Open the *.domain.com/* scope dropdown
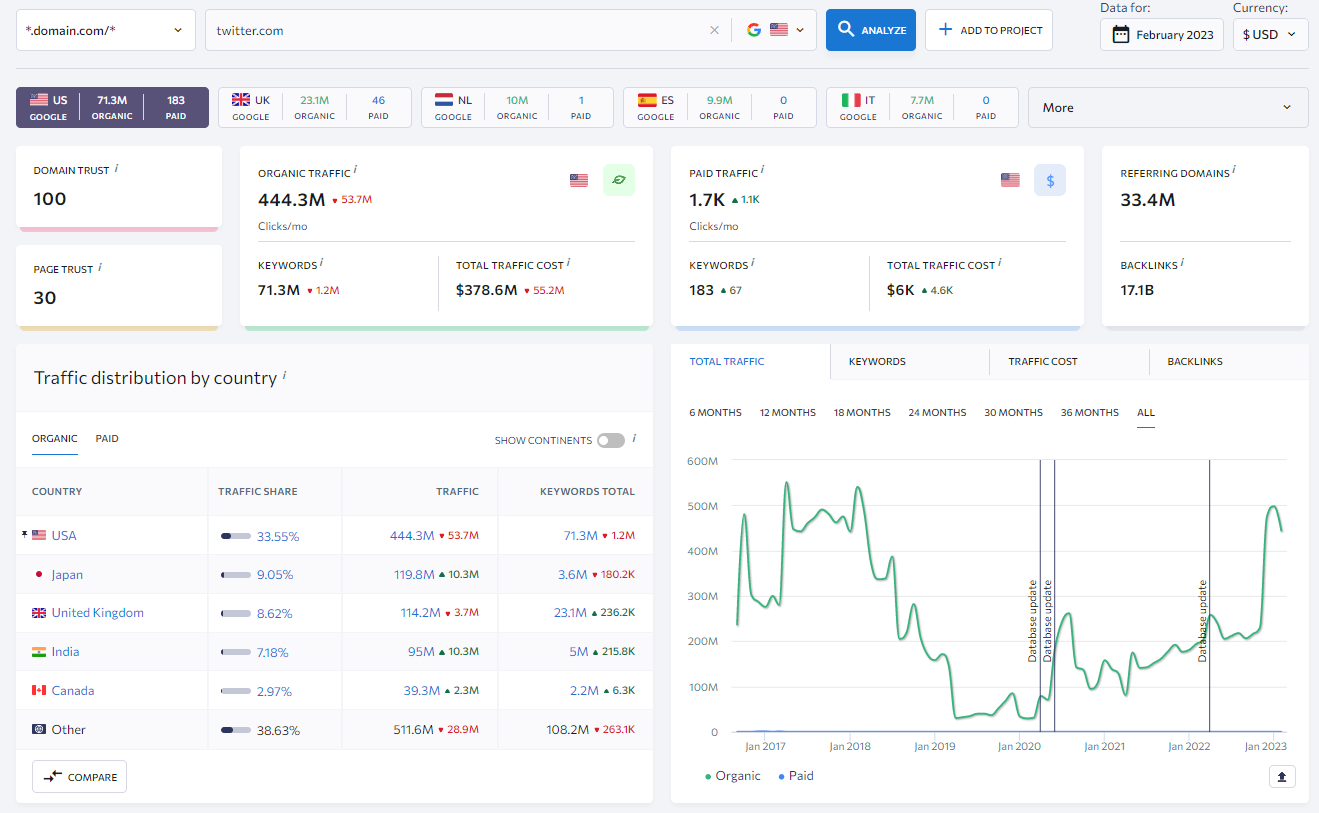 click(x=105, y=30)
